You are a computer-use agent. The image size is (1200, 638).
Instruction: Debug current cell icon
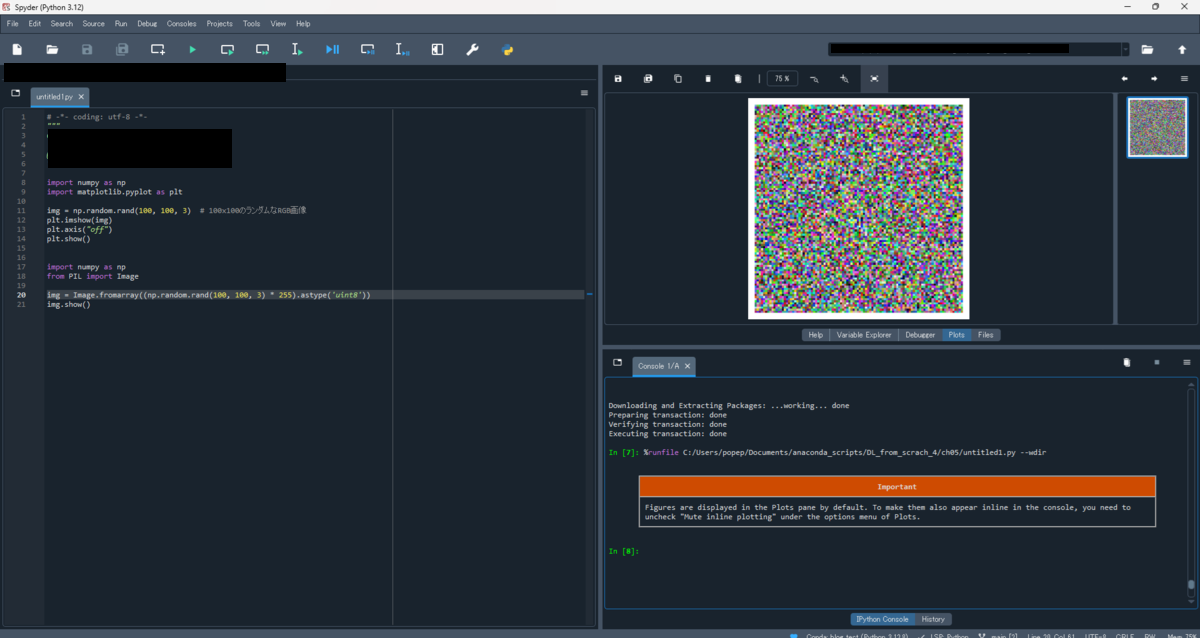367,49
